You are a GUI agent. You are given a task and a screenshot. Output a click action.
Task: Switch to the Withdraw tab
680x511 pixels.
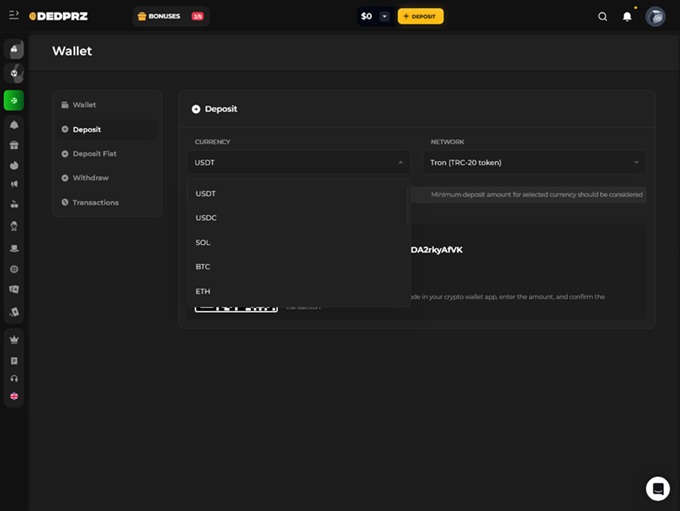coord(90,178)
